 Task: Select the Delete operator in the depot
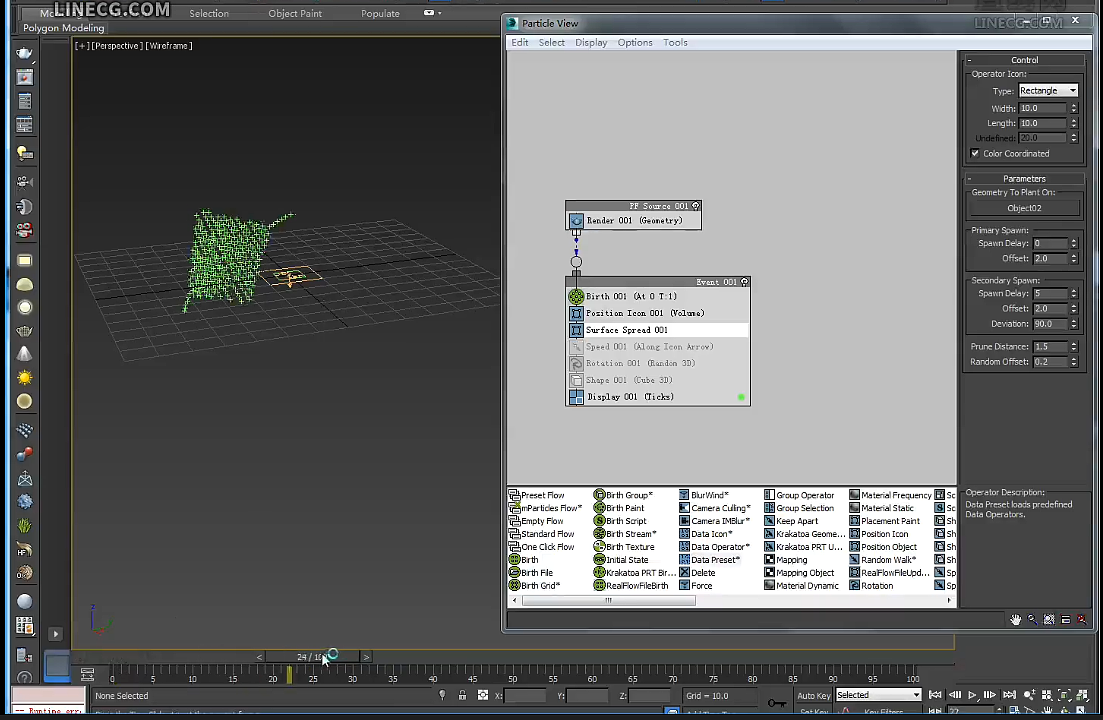[x=703, y=572]
